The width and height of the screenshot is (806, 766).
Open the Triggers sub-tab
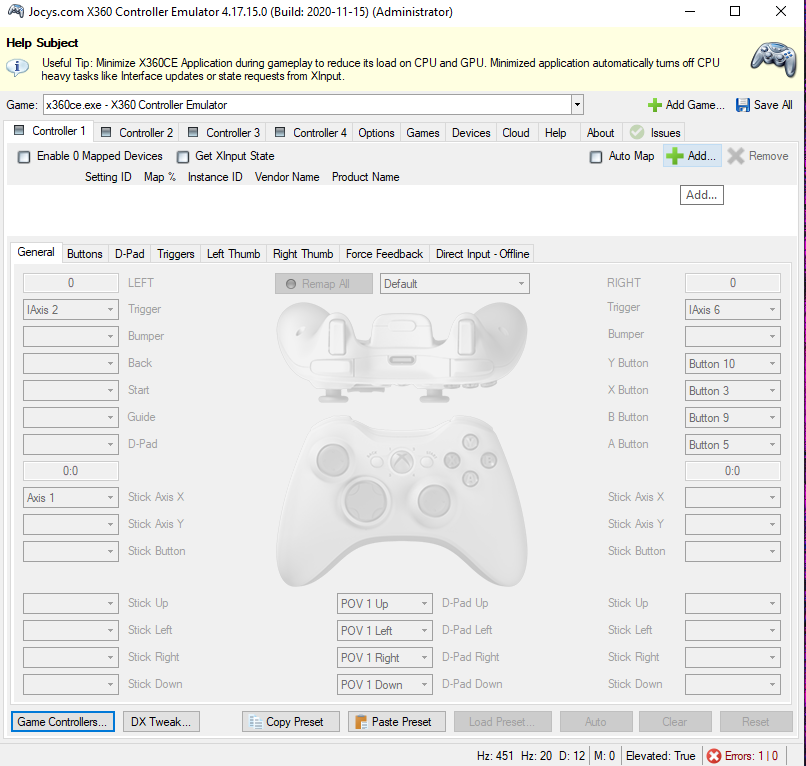tap(176, 254)
